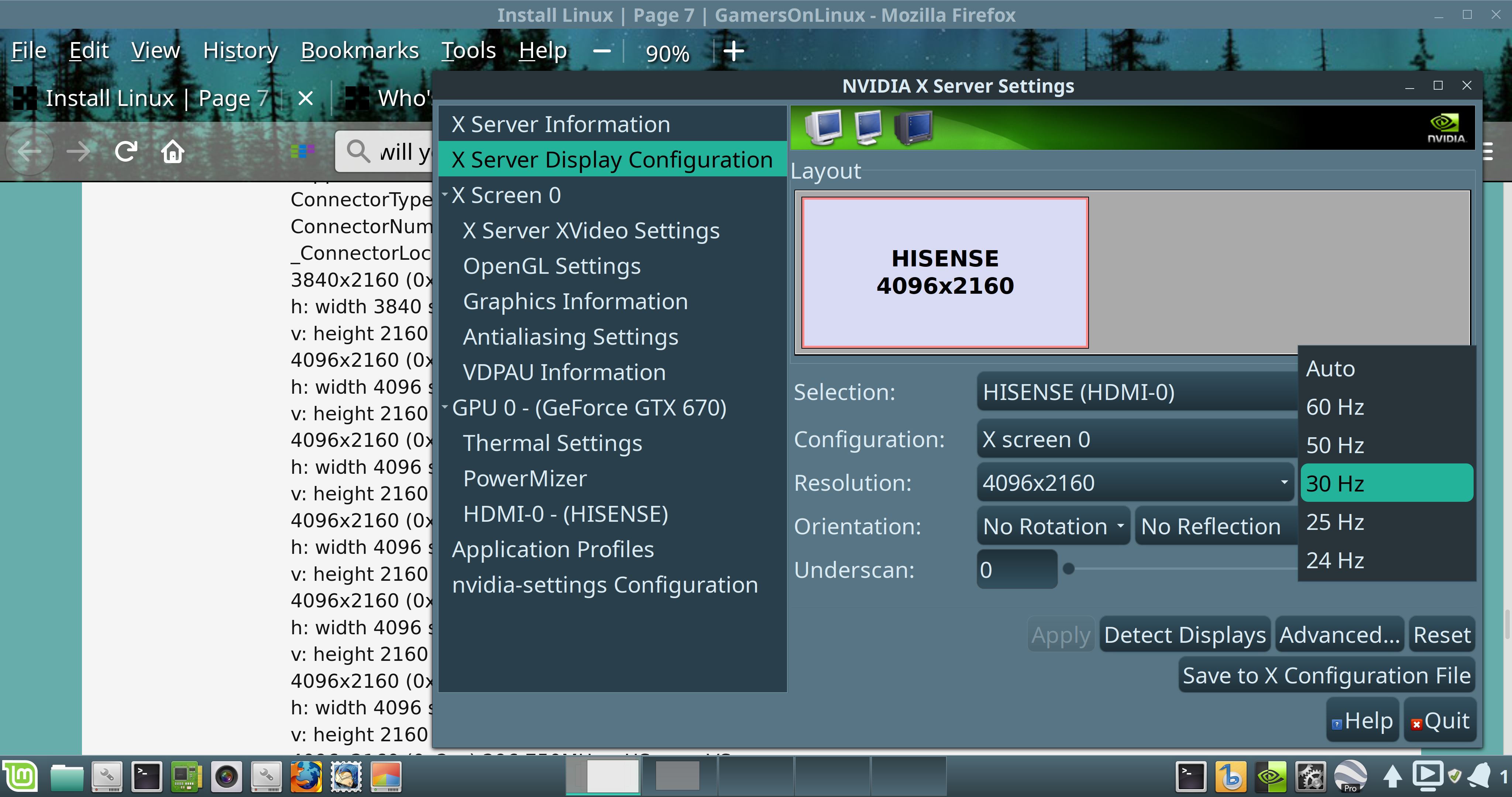This screenshot has width=1512, height=797.
Task: Click the magnifier icon in Firefox search box
Action: [x=357, y=151]
